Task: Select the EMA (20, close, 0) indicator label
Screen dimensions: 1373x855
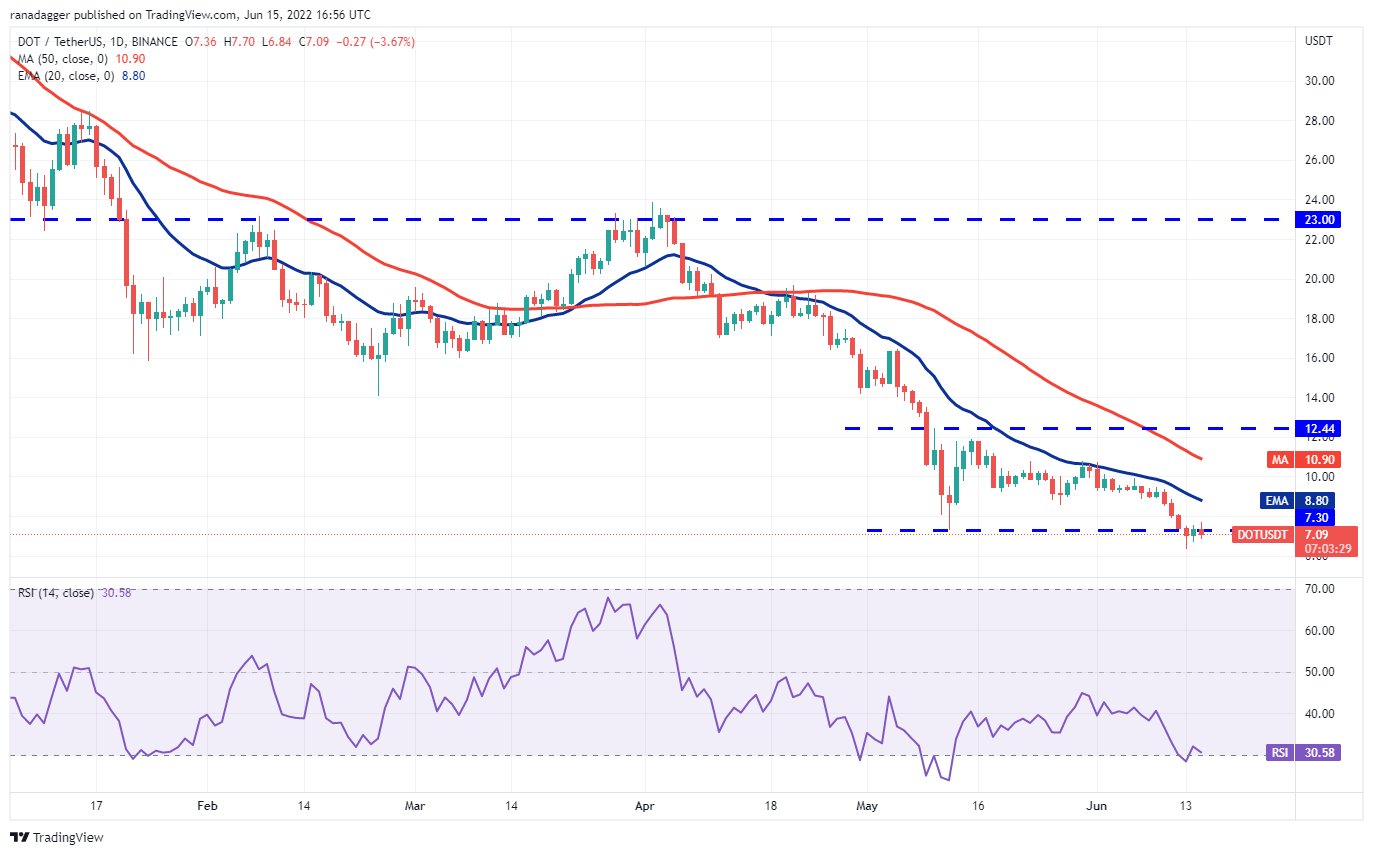Action: (x=64, y=75)
